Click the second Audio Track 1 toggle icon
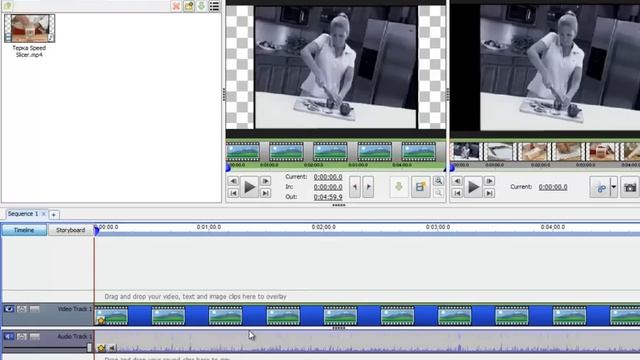Screen dimensions: 640x360 [22, 337]
